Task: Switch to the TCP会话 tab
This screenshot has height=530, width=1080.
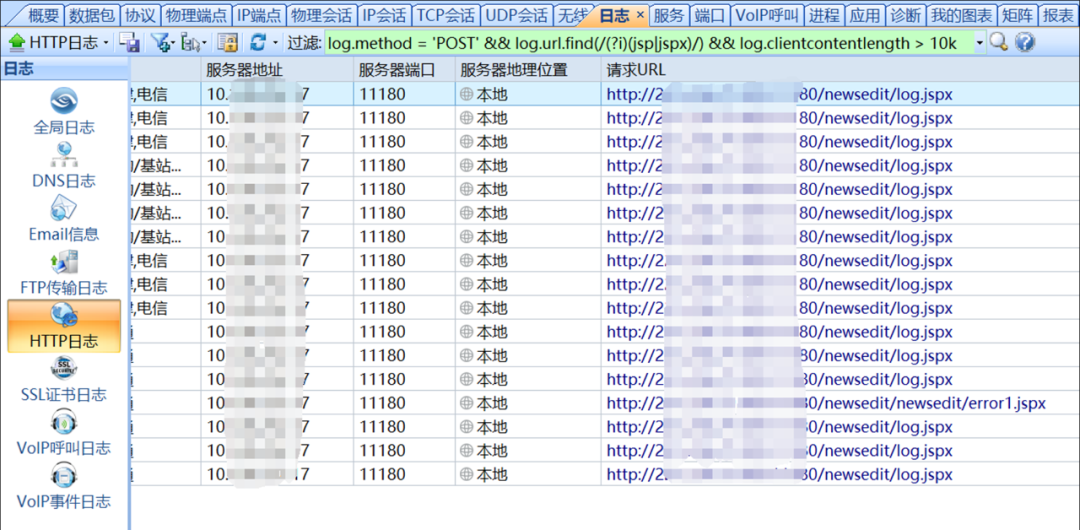Action: tap(446, 15)
